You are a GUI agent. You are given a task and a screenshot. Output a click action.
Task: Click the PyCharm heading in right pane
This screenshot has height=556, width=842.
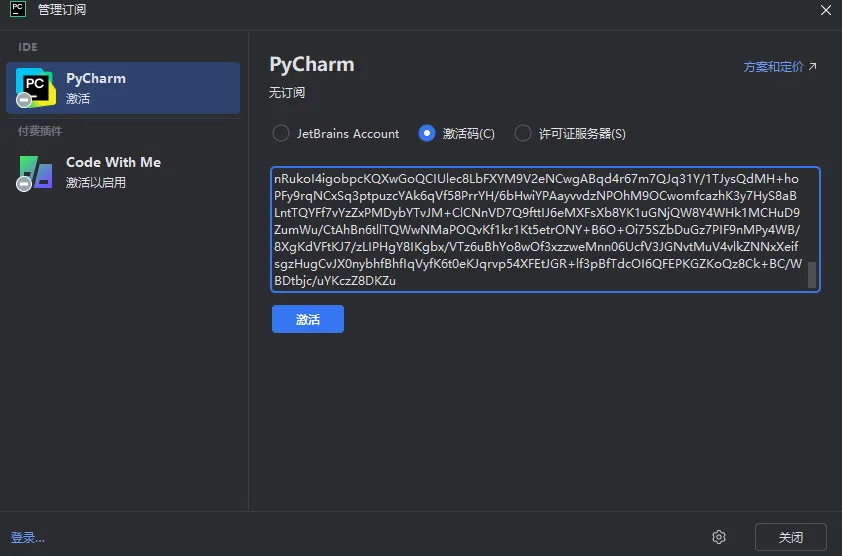(x=311, y=64)
